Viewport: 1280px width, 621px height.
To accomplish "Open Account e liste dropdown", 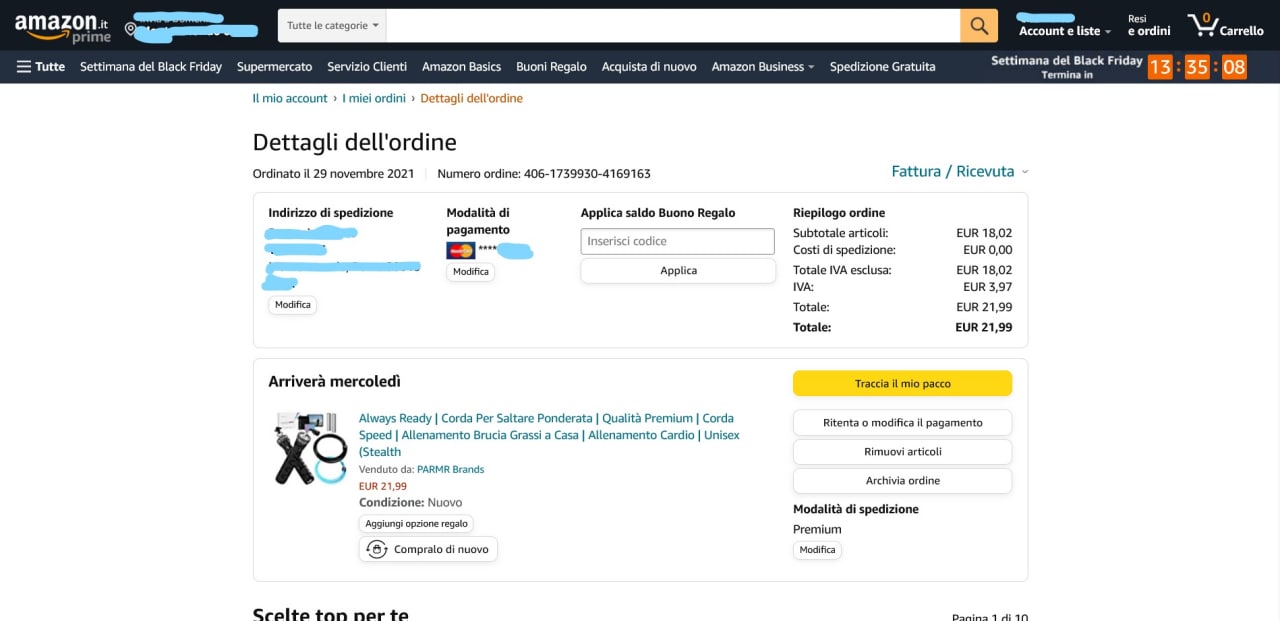I will tap(1065, 31).
